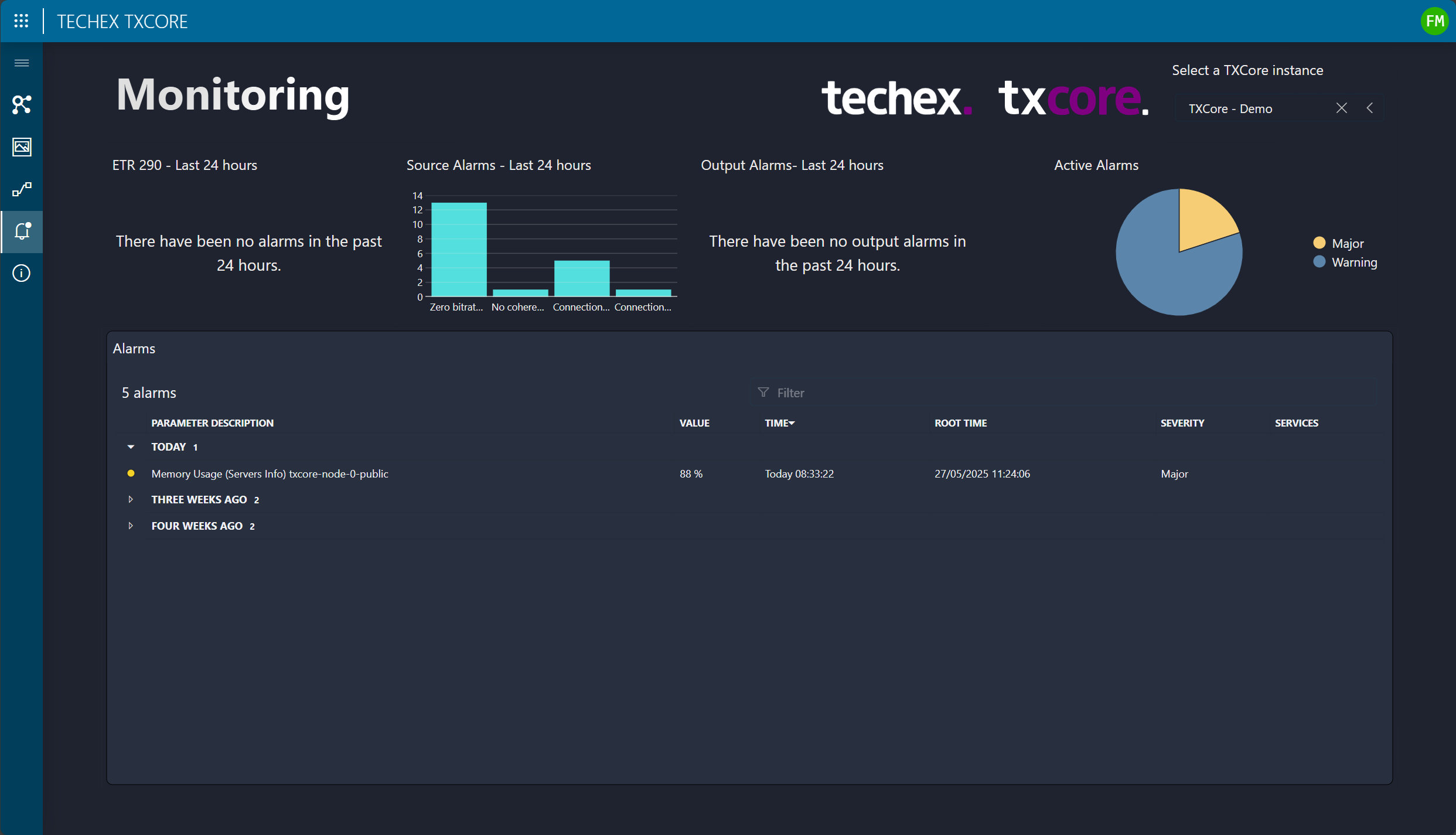Toggle Warning legend swatch in Active Alarms
The image size is (1456, 835).
1319,262
